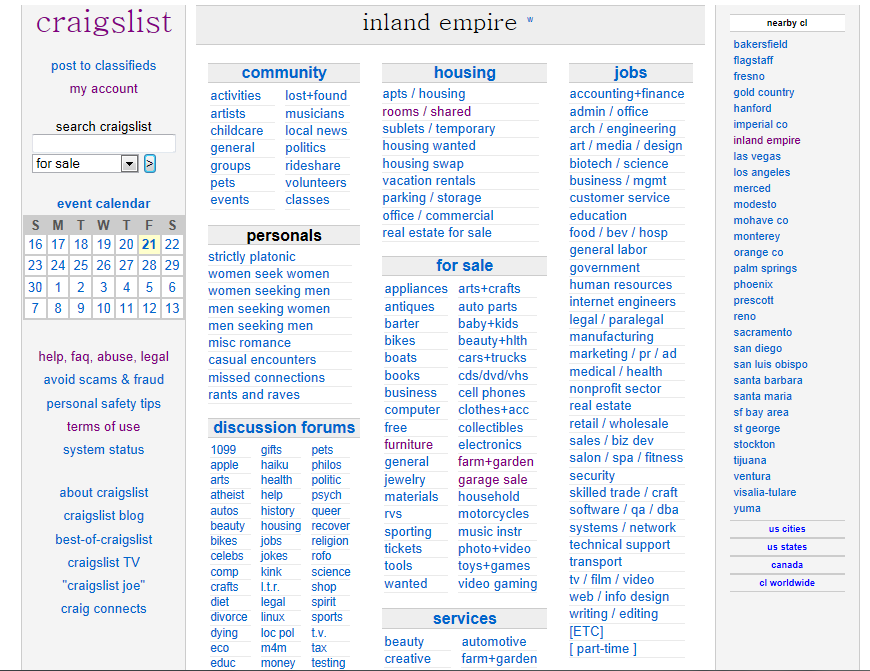
Task: Open the 'philos' forum
Action: tap(326, 465)
